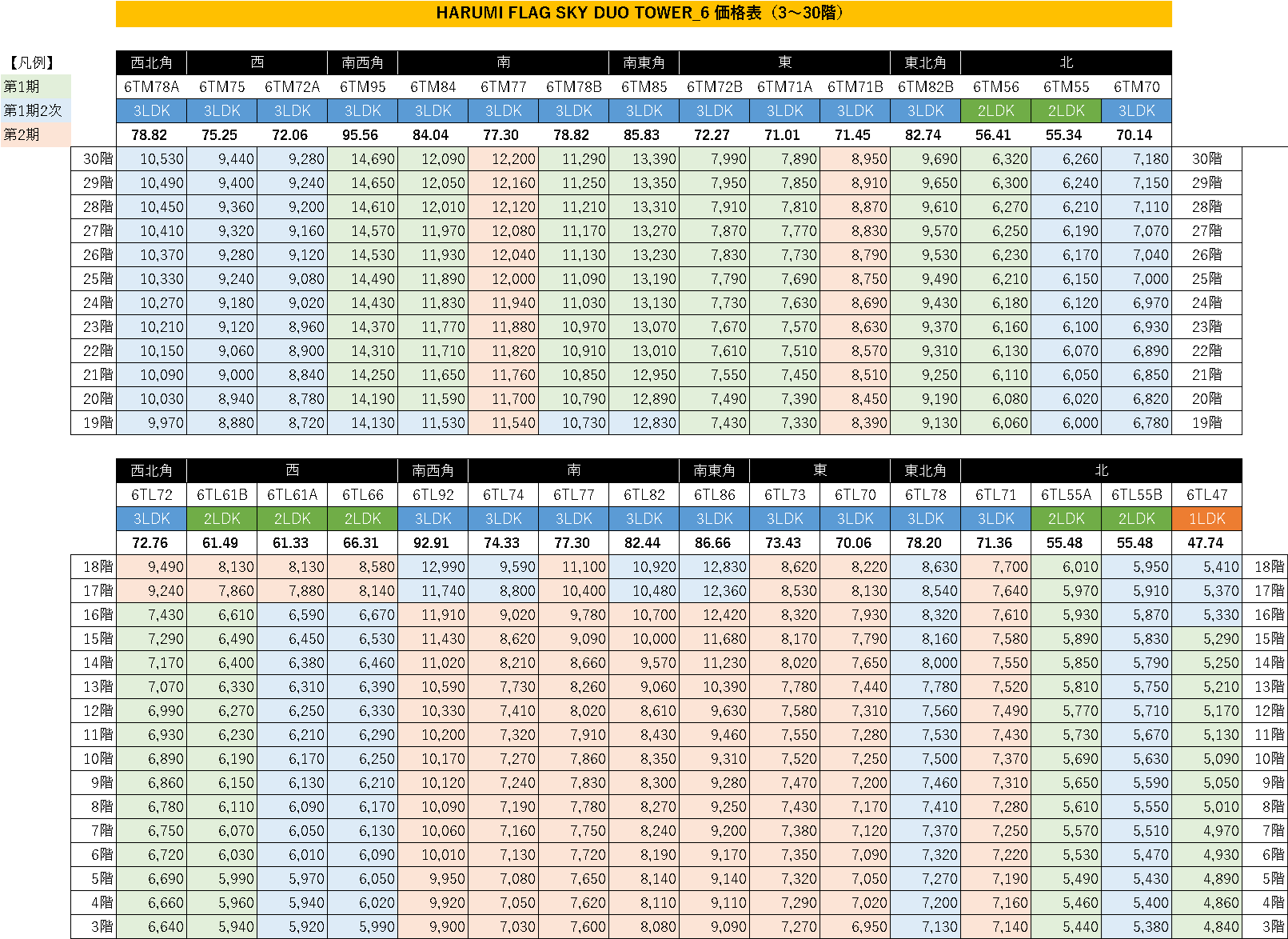Image resolution: width=1288 pixels, height=939 pixels.
Task: Click the area value 92.91
Action: pos(433,542)
